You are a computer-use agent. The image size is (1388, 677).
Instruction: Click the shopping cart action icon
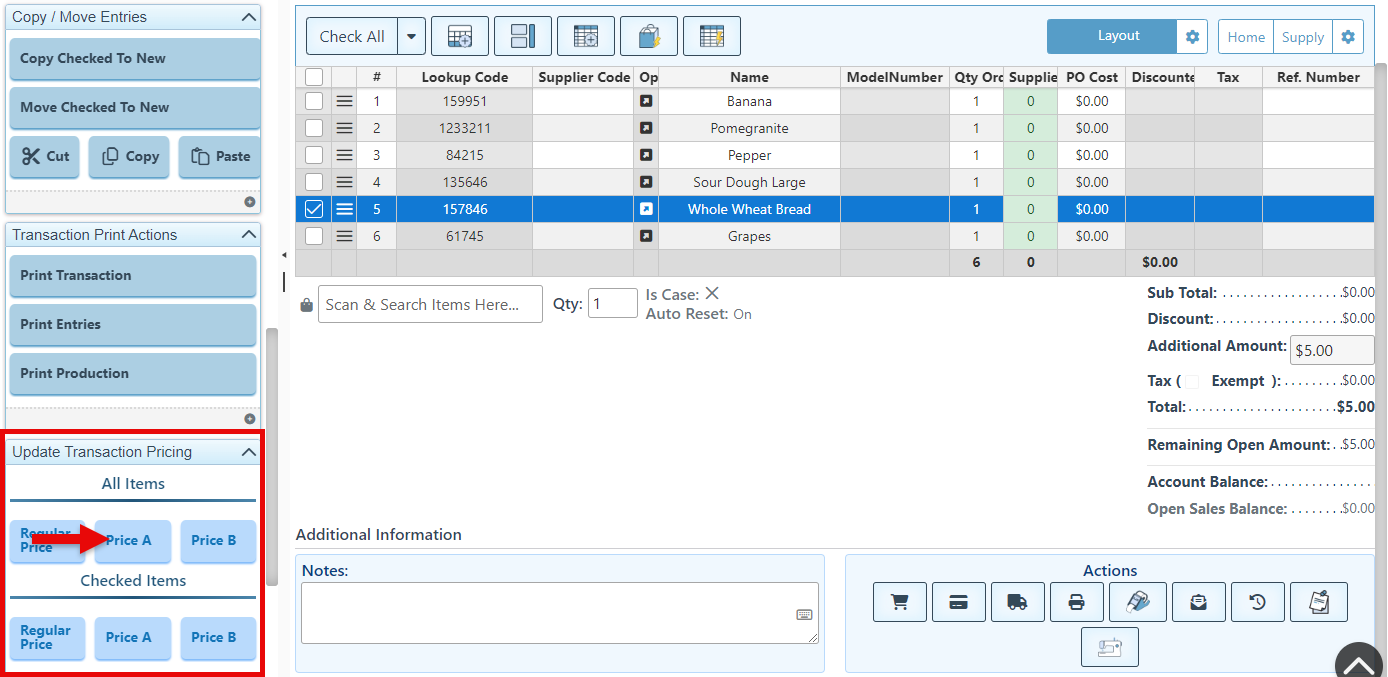tap(899, 602)
